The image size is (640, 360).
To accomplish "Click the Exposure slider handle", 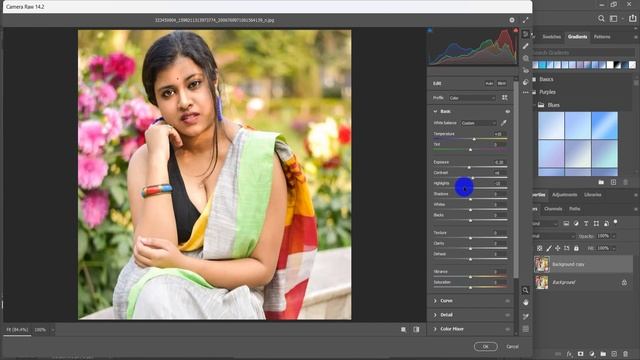I will (469, 167).
